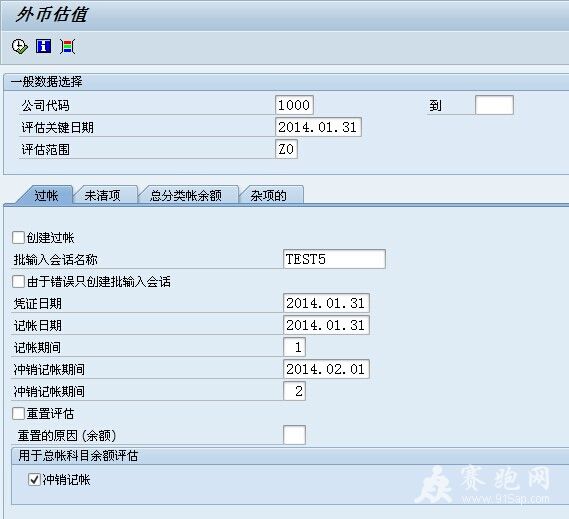
Task: Open the 总分类帐余额 tab
Action: tap(186, 196)
